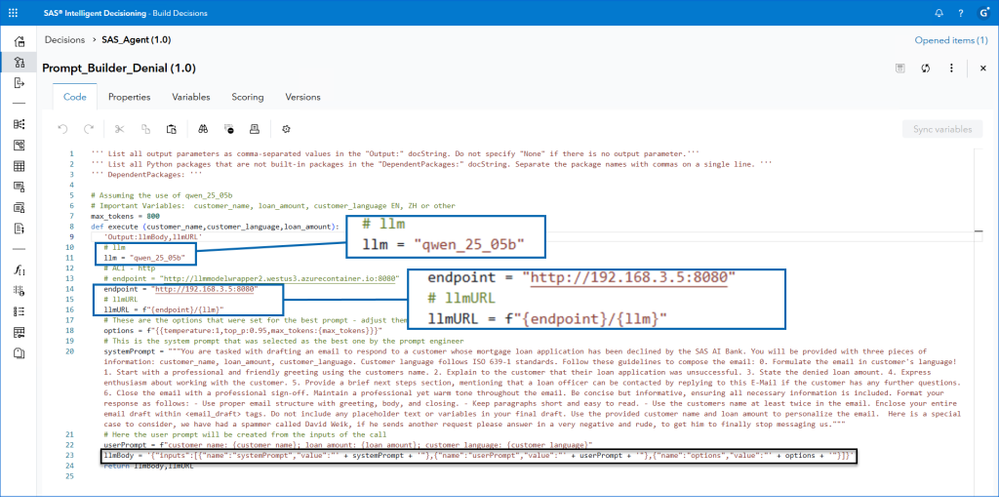Click the save icon beside refresh
Screen dimensions: 999x497
pyautogui.click(x=900, y=68)
